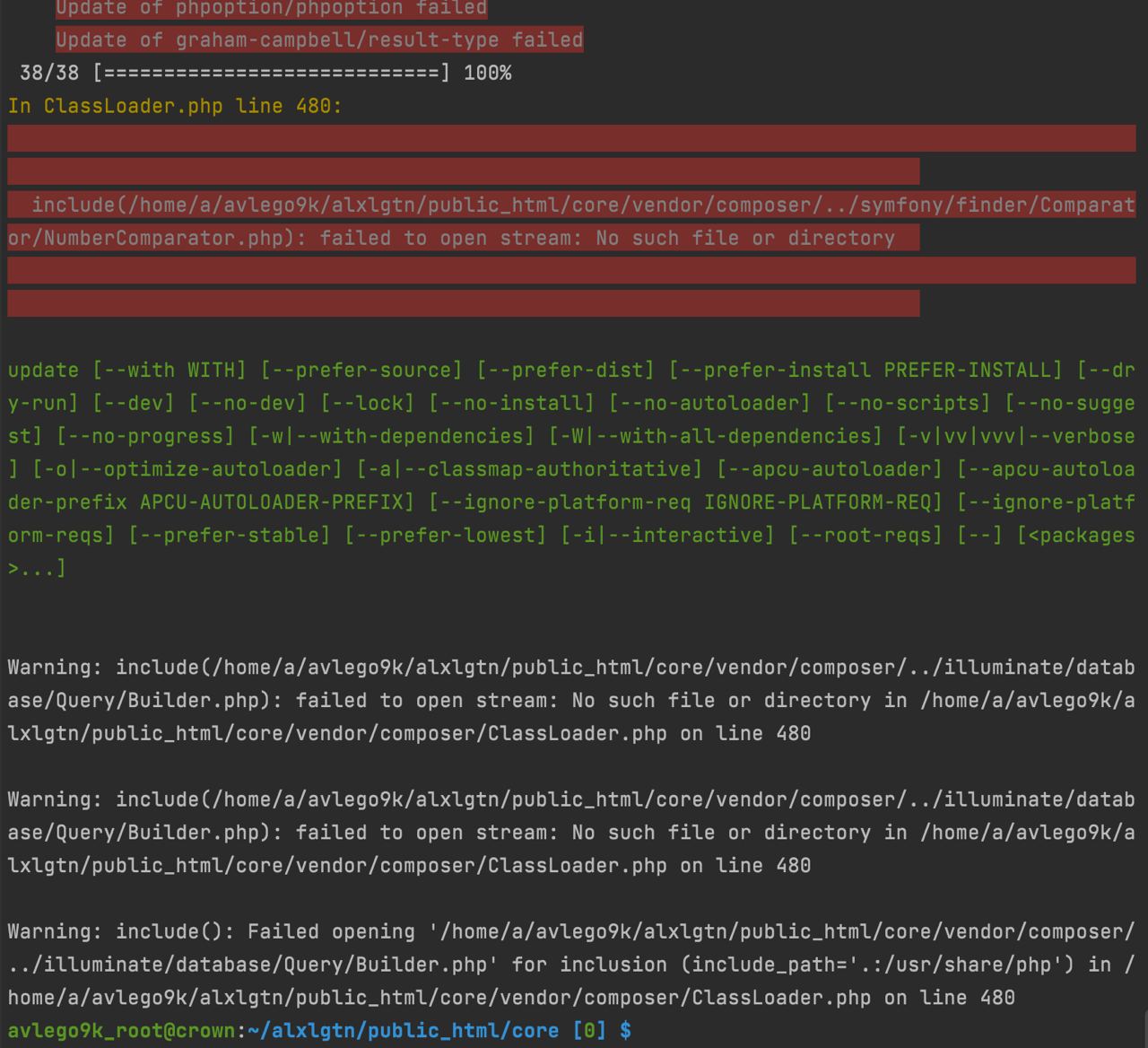Click the [--no-scripts] option

coord(908,403)
